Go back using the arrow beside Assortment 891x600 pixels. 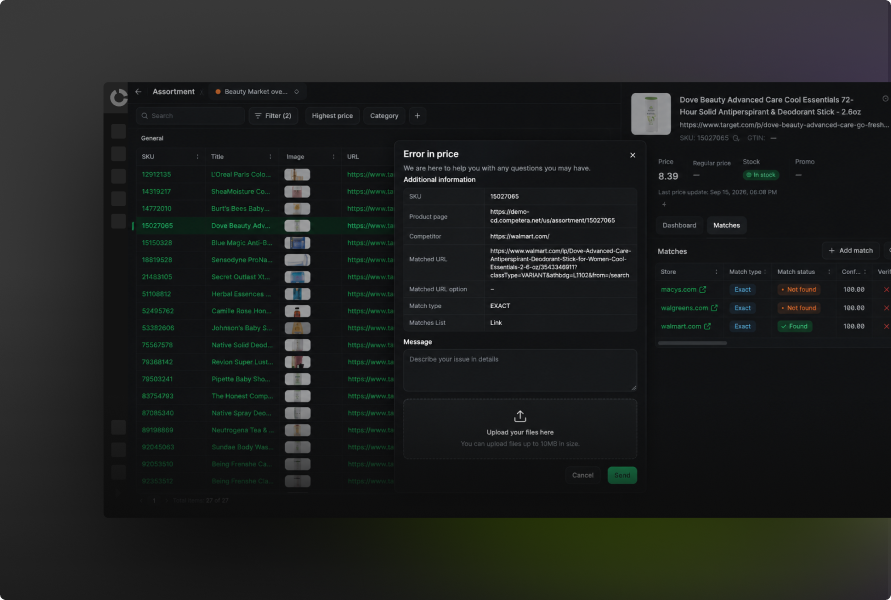[138, 91]
